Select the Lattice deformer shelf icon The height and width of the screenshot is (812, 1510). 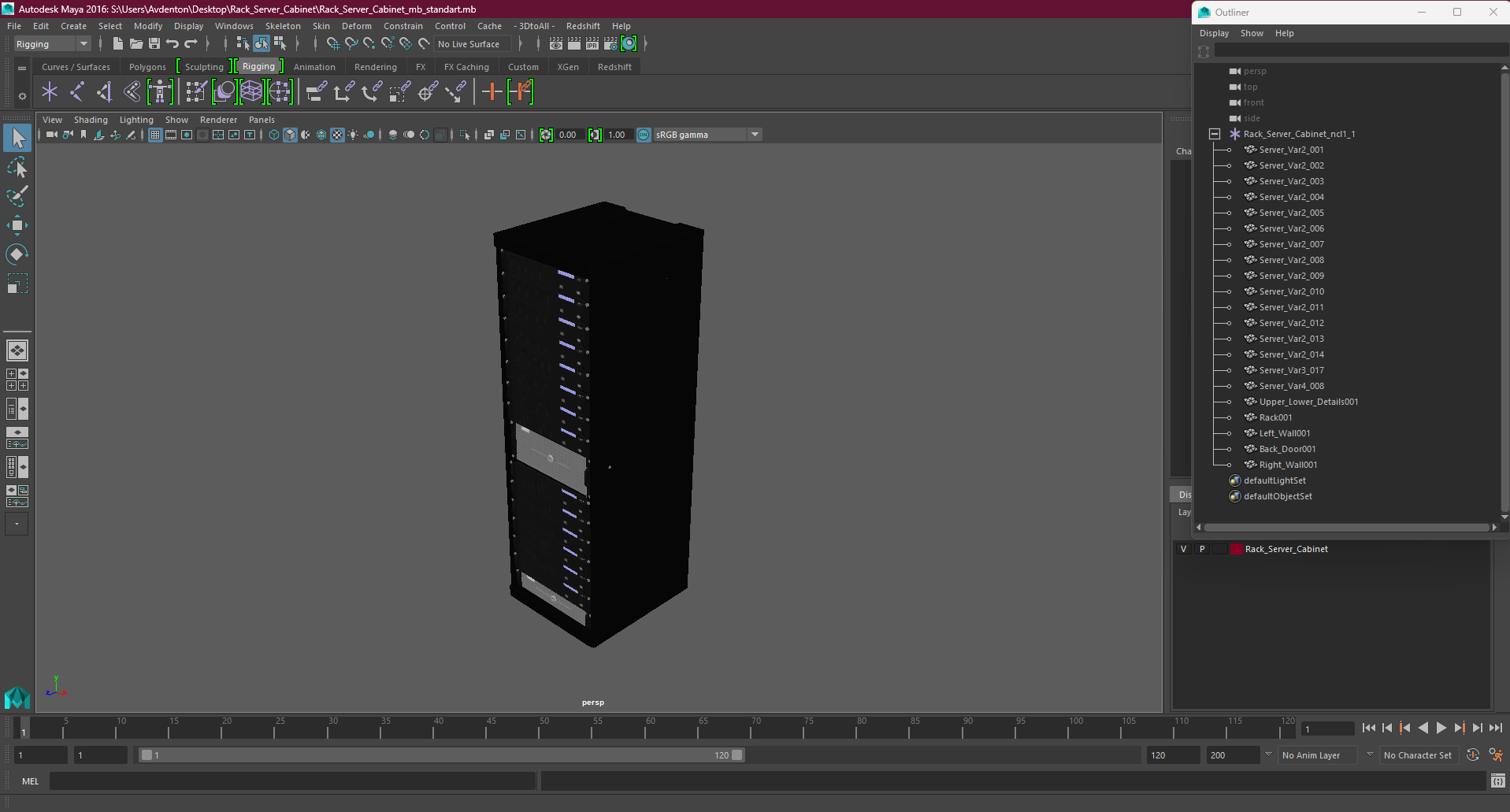[x=251, y=92]
